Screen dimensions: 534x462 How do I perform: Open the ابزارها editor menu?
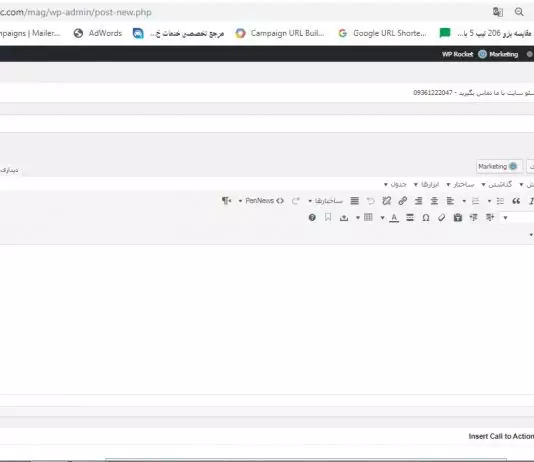point(427,185)
